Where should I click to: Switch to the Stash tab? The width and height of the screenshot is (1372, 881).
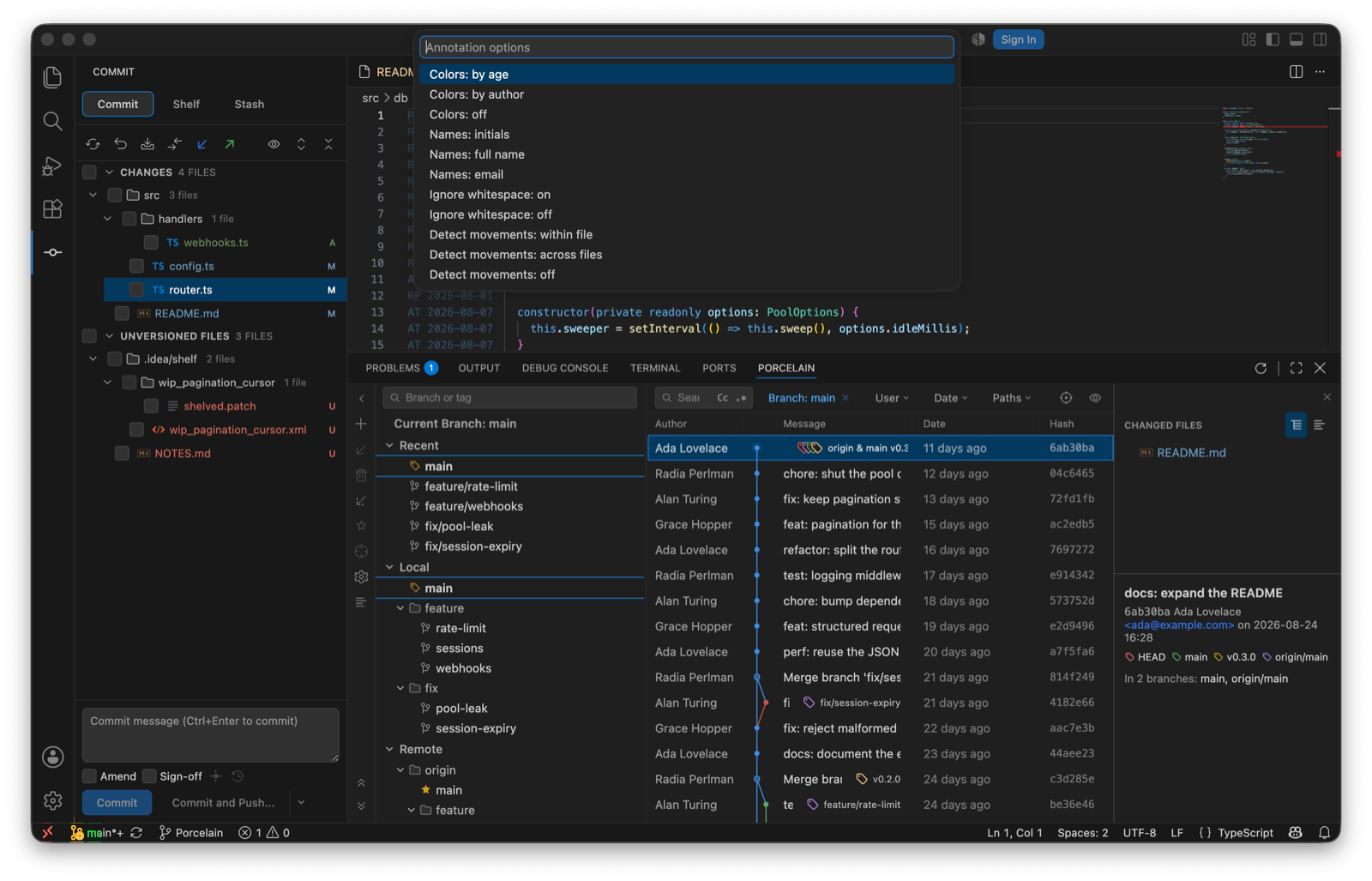(x=250, y=104)
